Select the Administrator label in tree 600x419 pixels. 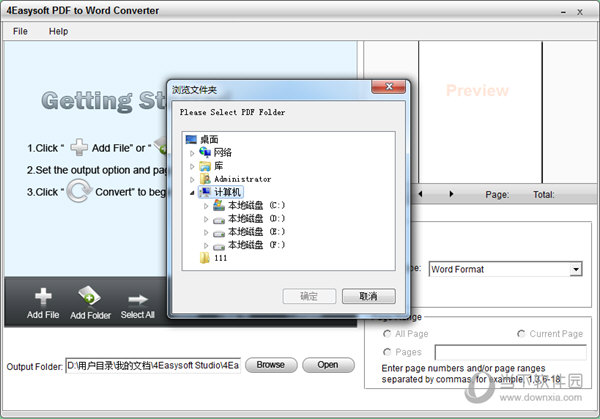(242, 179)
